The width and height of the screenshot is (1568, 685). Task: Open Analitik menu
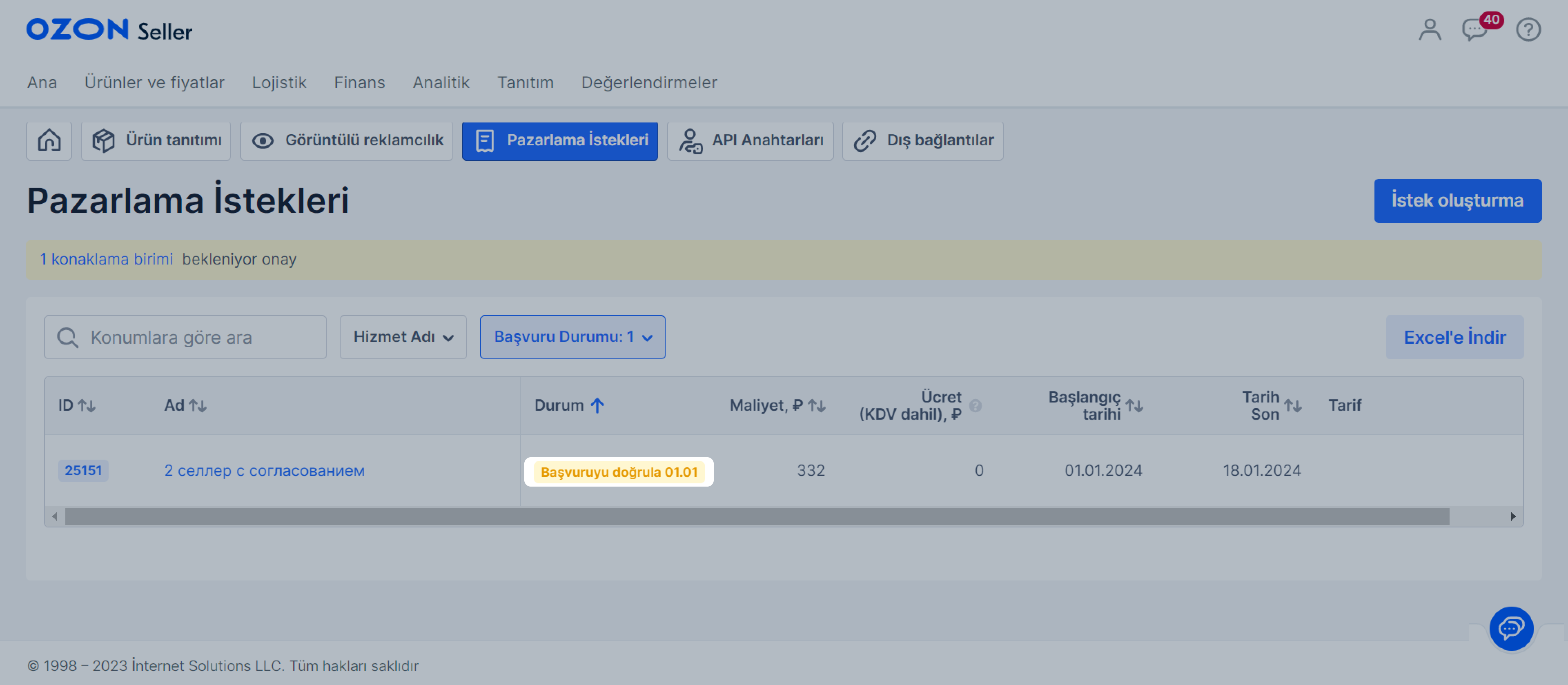pyautogui.click(x=441, y=82)
